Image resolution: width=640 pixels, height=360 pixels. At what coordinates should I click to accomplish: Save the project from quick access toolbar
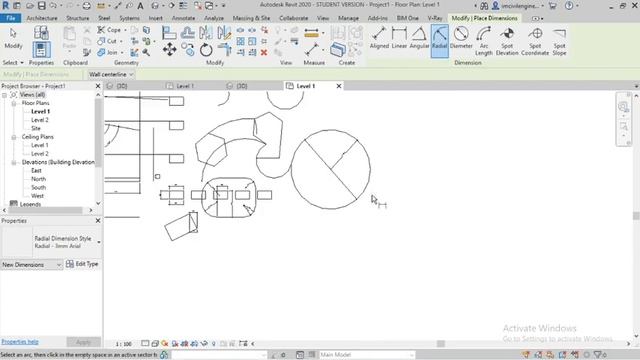(x=41, y=6)
